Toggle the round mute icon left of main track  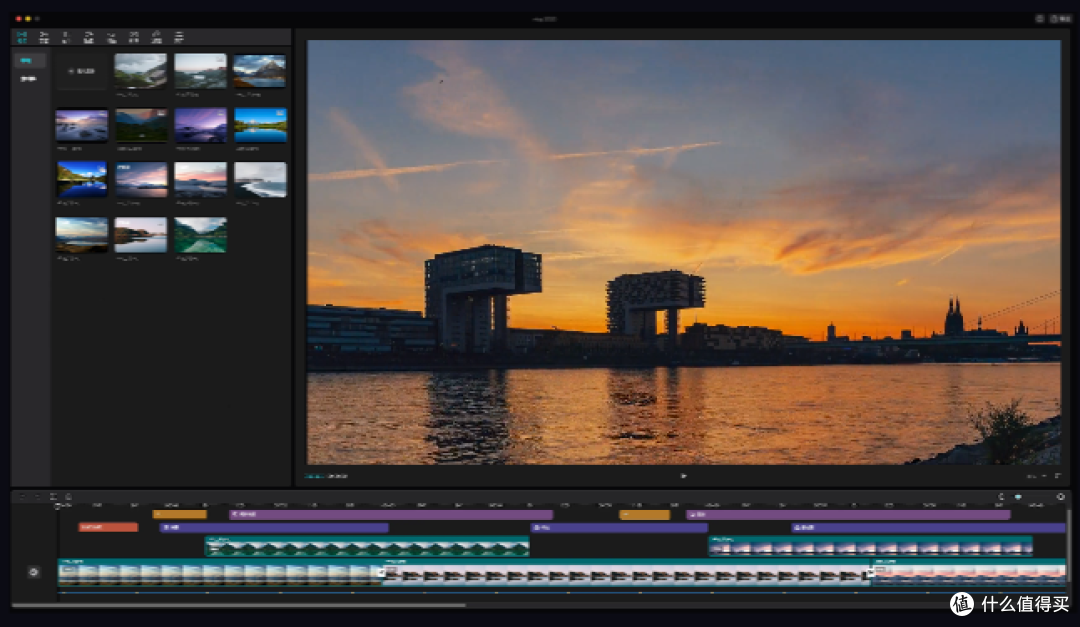point(34,572)
